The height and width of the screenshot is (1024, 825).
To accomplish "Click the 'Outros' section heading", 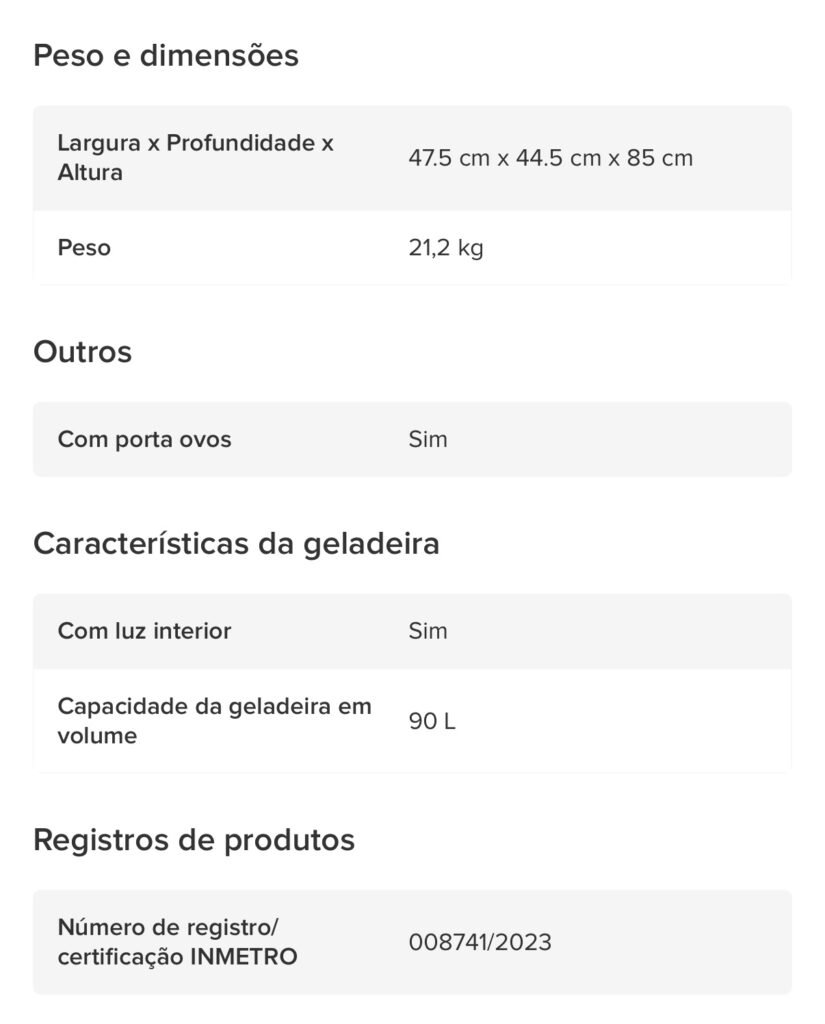I will 82,352.
